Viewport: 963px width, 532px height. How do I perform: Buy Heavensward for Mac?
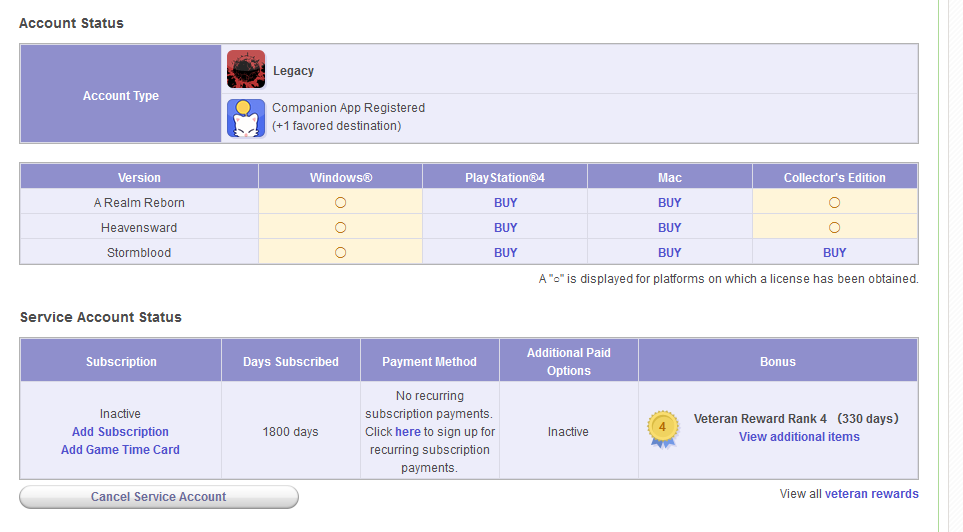coord(669,228)
